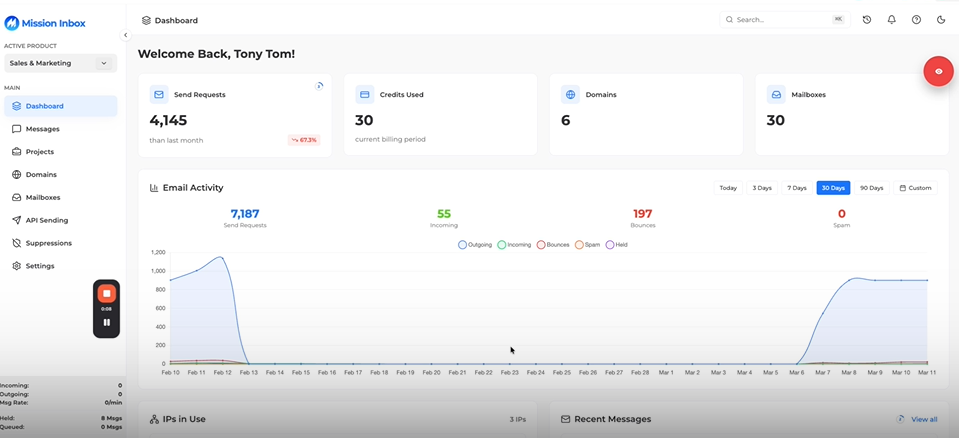
Task: Open help via the question mark icon
Action: [916, 20]
